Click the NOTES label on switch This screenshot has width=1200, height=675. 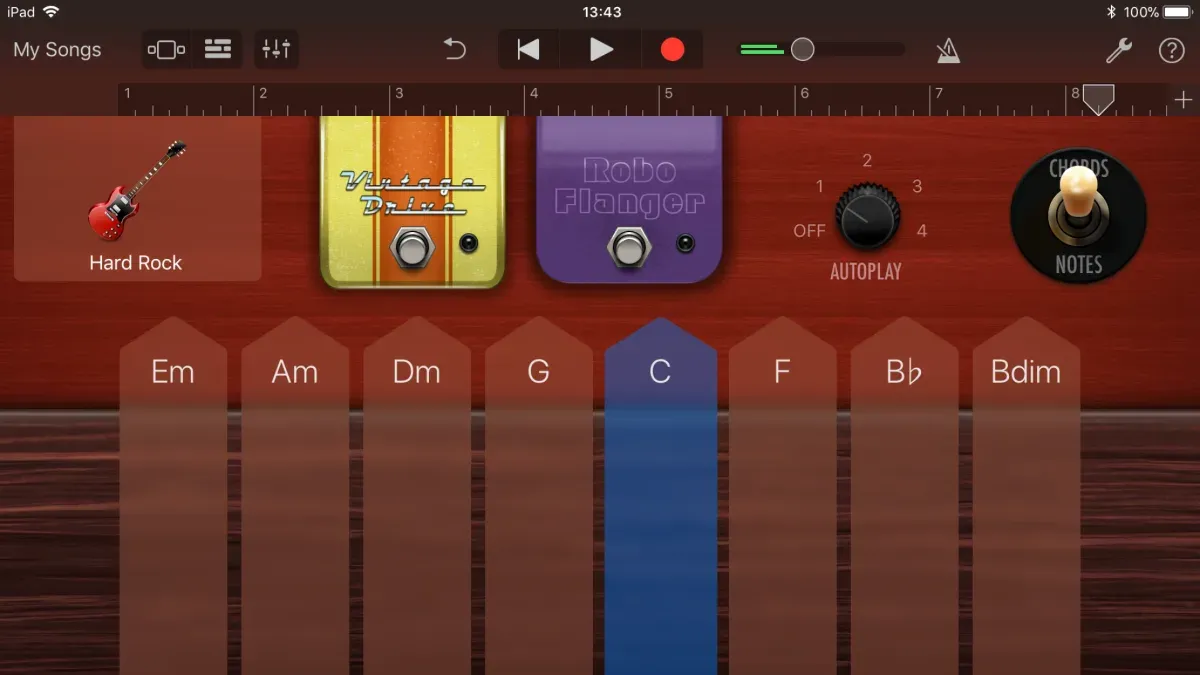point(1078,265)
